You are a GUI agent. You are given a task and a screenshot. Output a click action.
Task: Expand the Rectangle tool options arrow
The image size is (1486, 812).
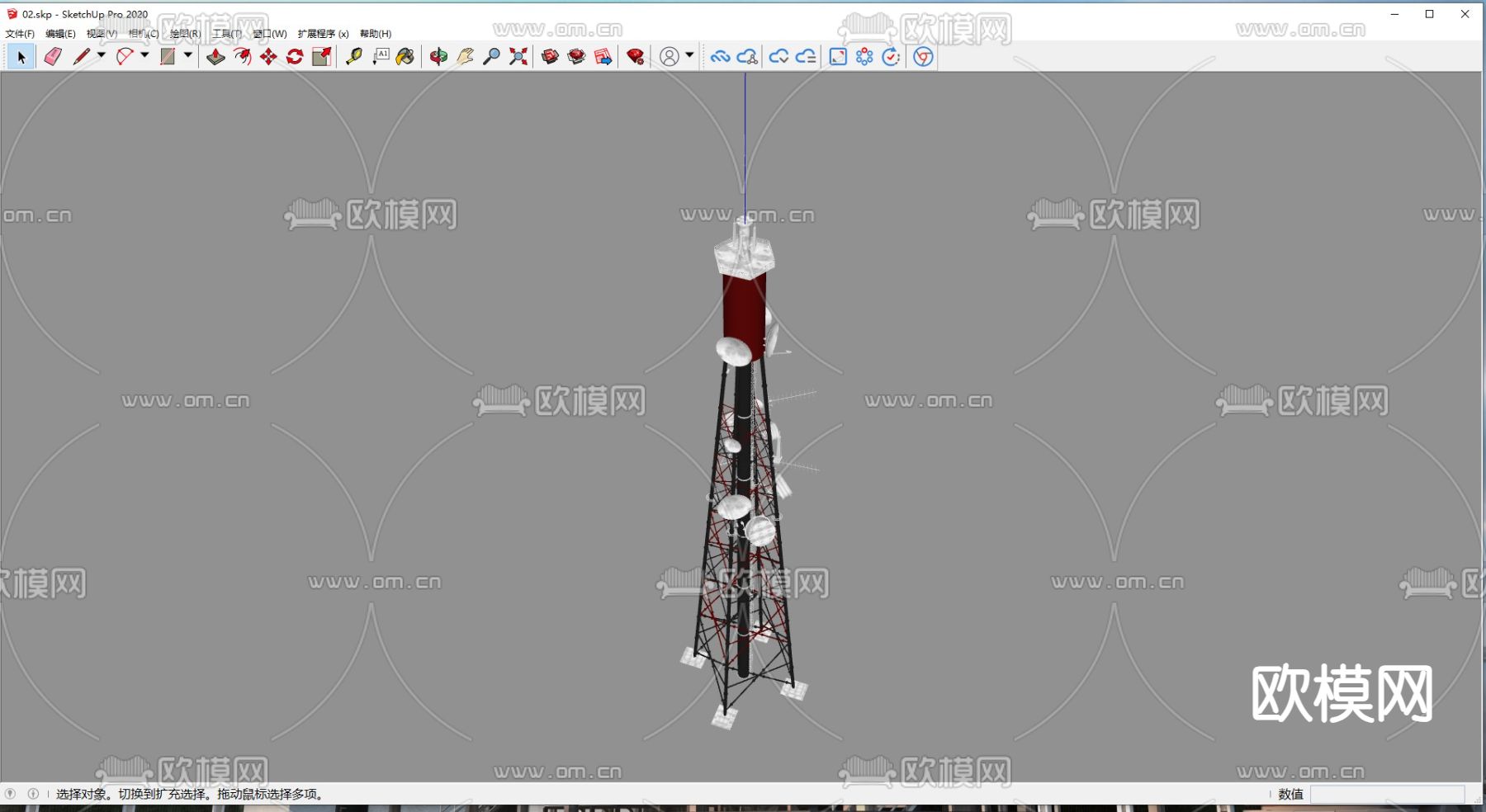click(x=187, y=56)
